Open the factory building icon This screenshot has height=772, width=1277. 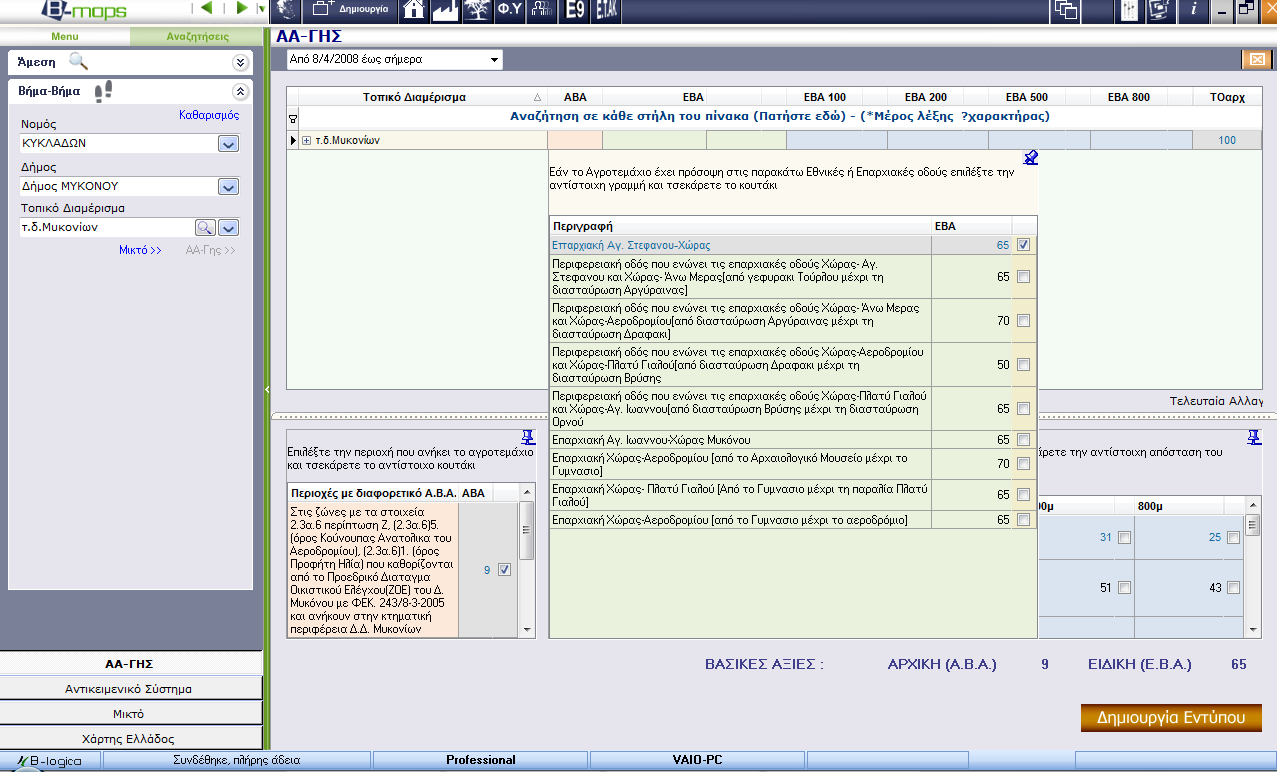pyautogui.click(x=445, y=10)
